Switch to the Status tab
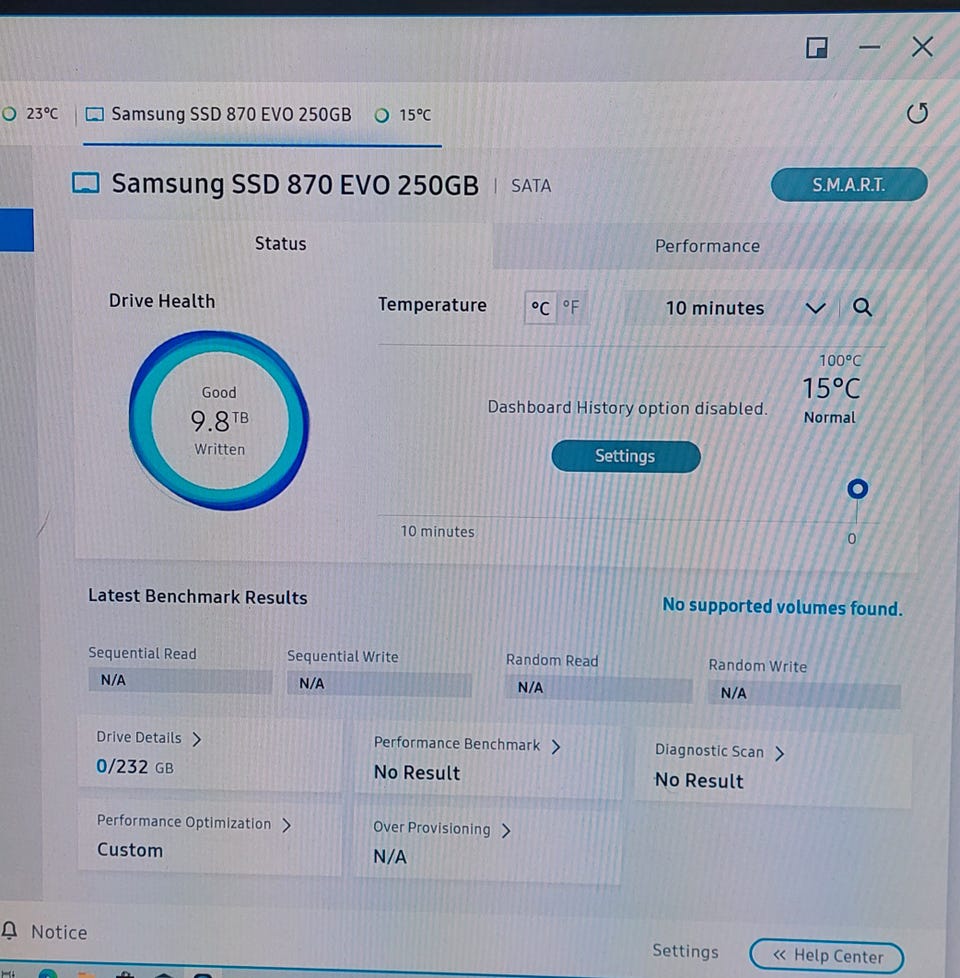Screen dimensions: 960x978 (x=281, y=244)
